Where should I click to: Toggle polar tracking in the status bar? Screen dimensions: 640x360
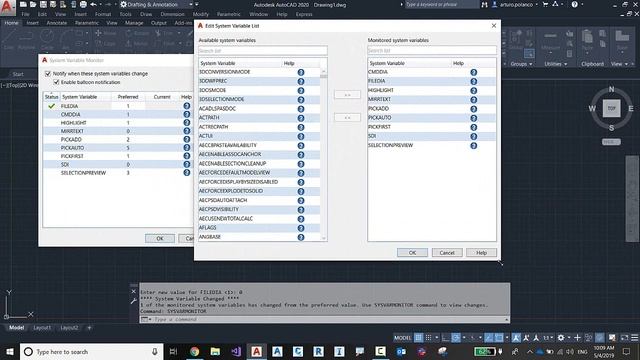coord(456,338)
